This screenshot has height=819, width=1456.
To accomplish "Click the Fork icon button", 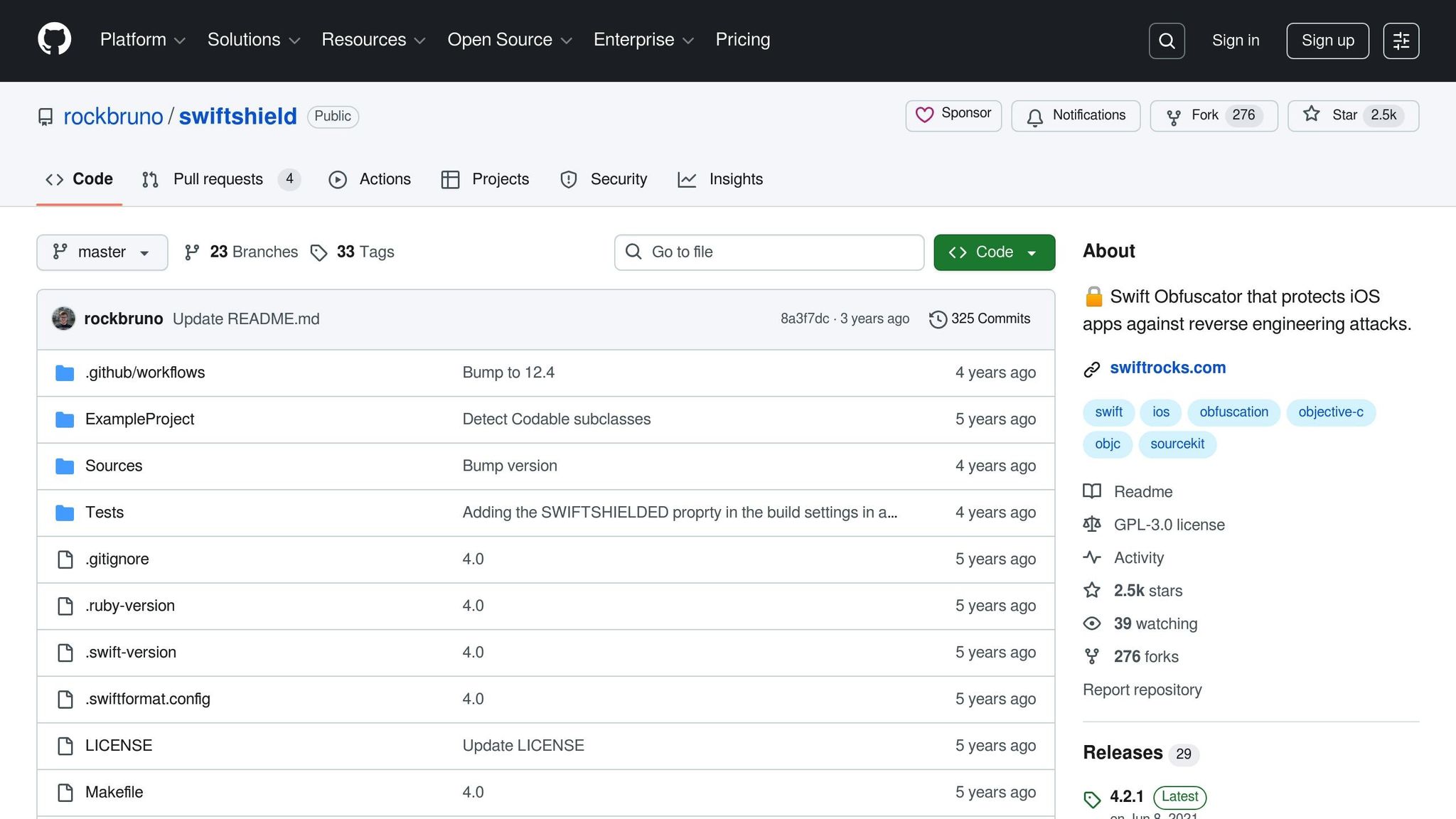I will (1174, 117).
